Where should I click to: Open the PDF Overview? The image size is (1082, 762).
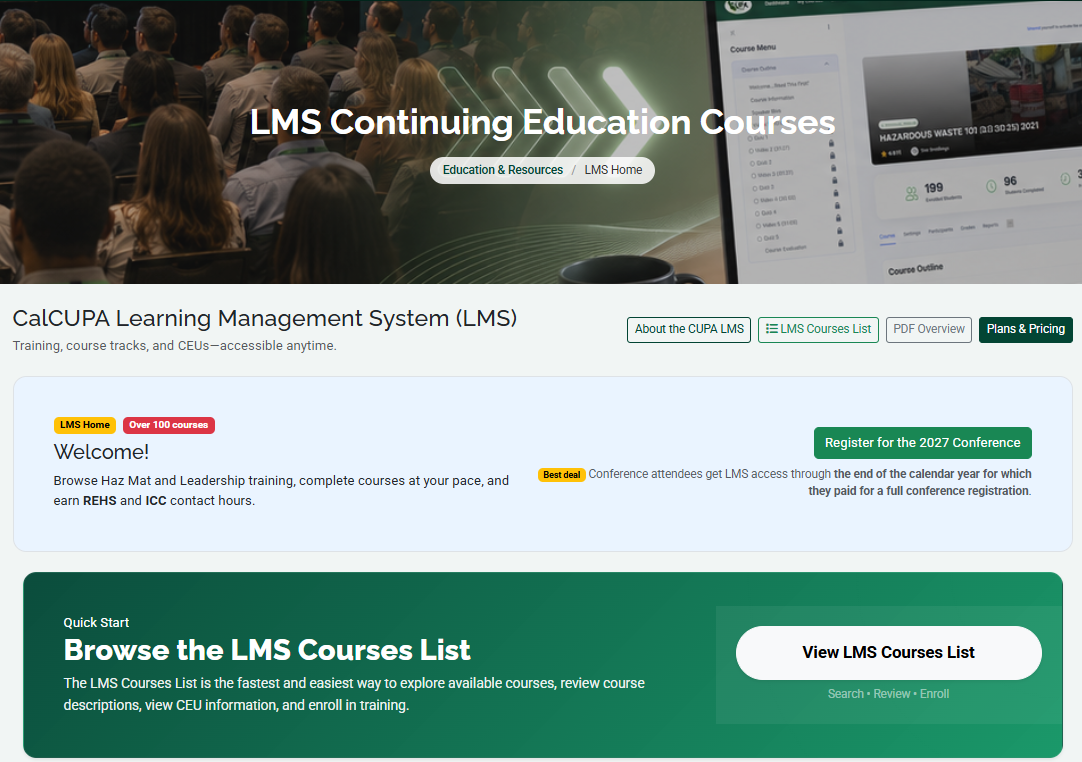[929, 329]
